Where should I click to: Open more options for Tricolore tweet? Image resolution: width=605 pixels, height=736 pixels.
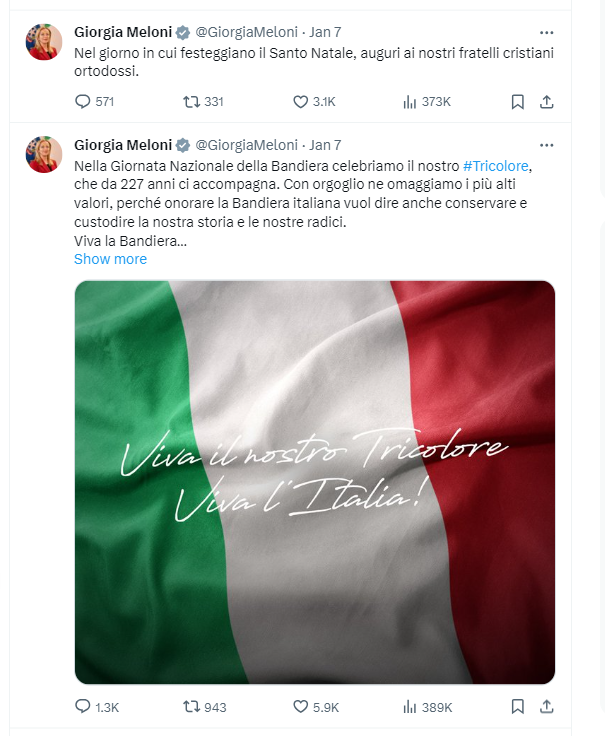coord(546,144)
